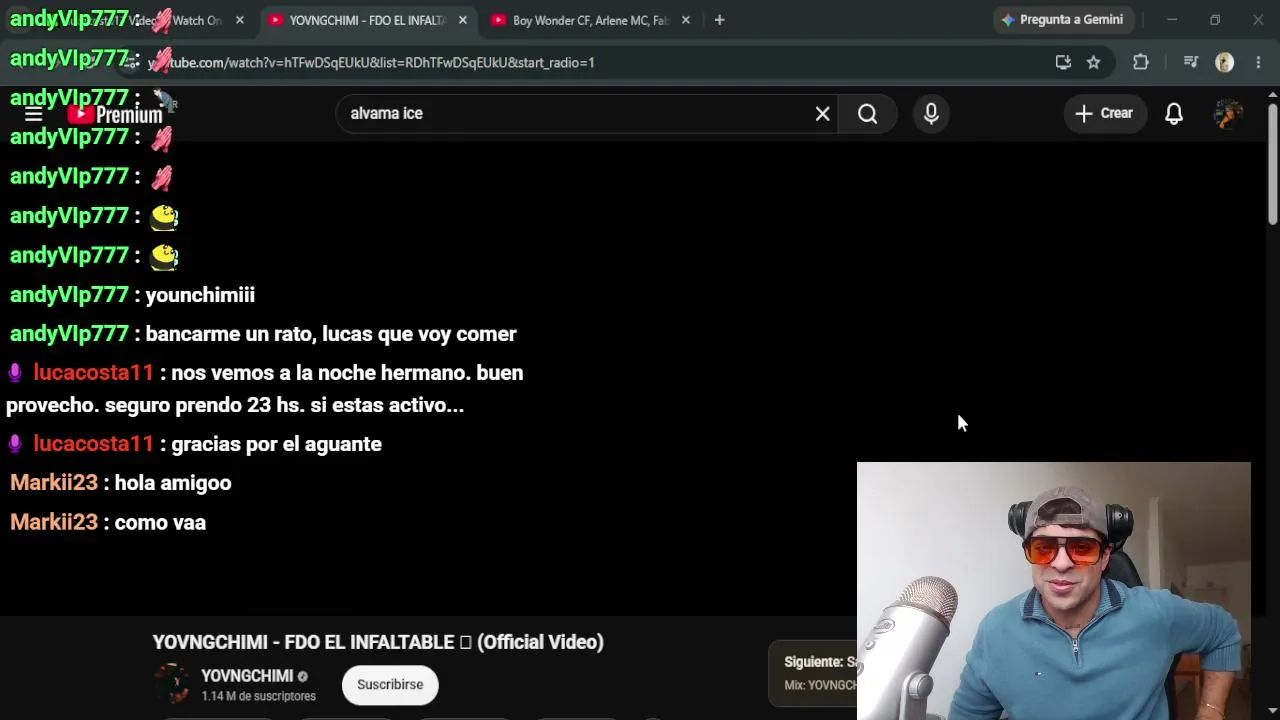This screenshot has height=720, width=1280.
Task: Open Chrome media controls icon
Action: click(x=1190, y=62)
